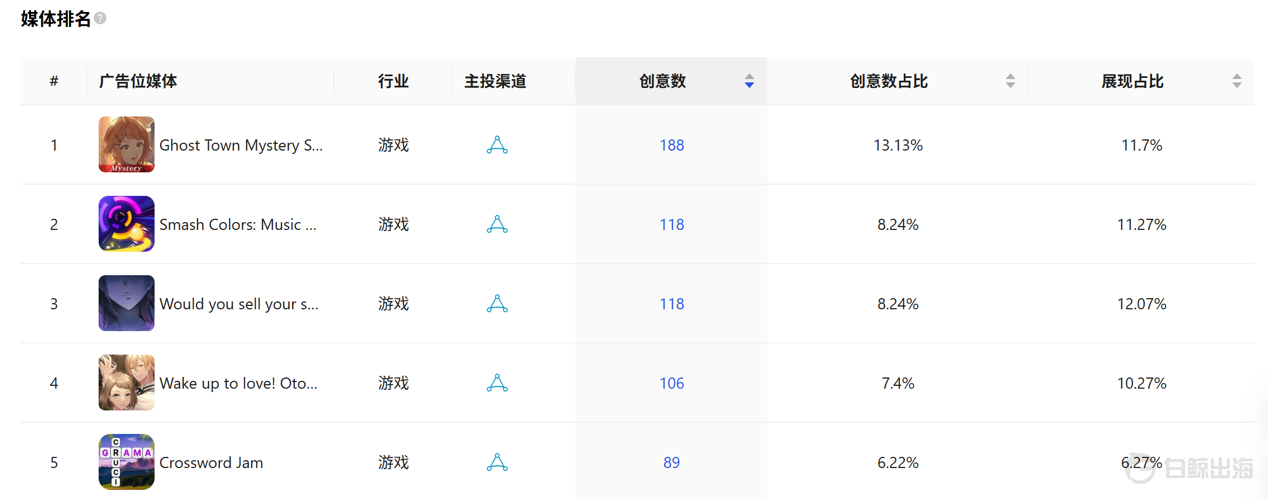1268x499 pixels.
Task: Click App Store channel icon for Smash Colors
Action: tap(497, 224)
